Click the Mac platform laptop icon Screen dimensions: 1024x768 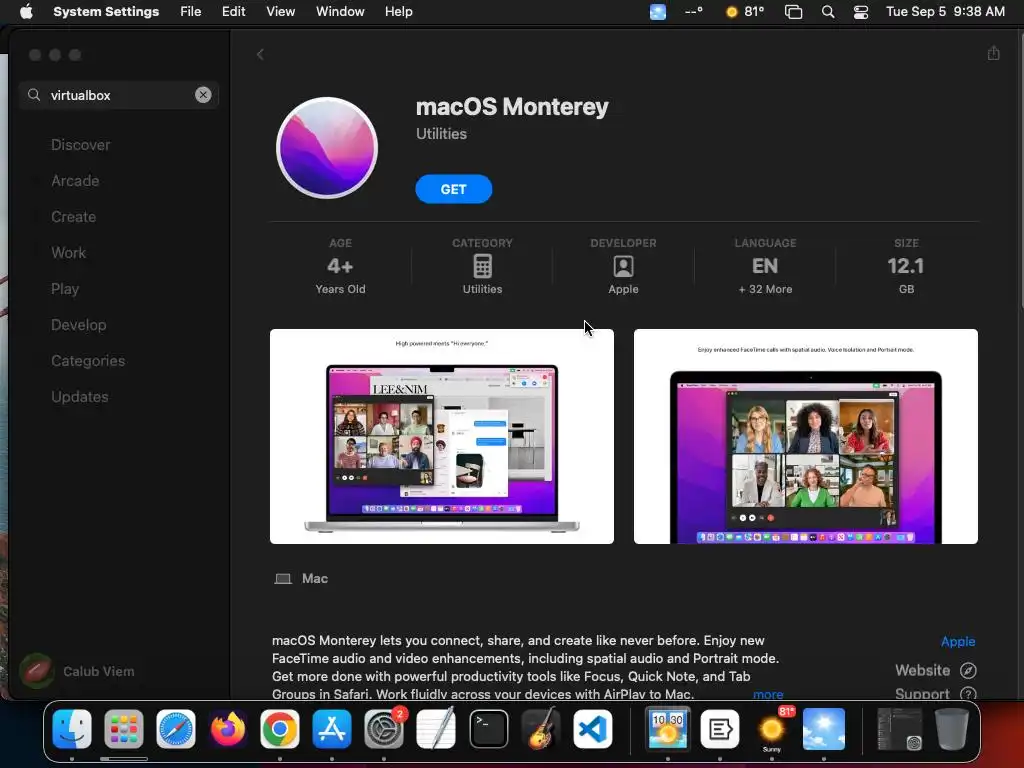[283, 579]
